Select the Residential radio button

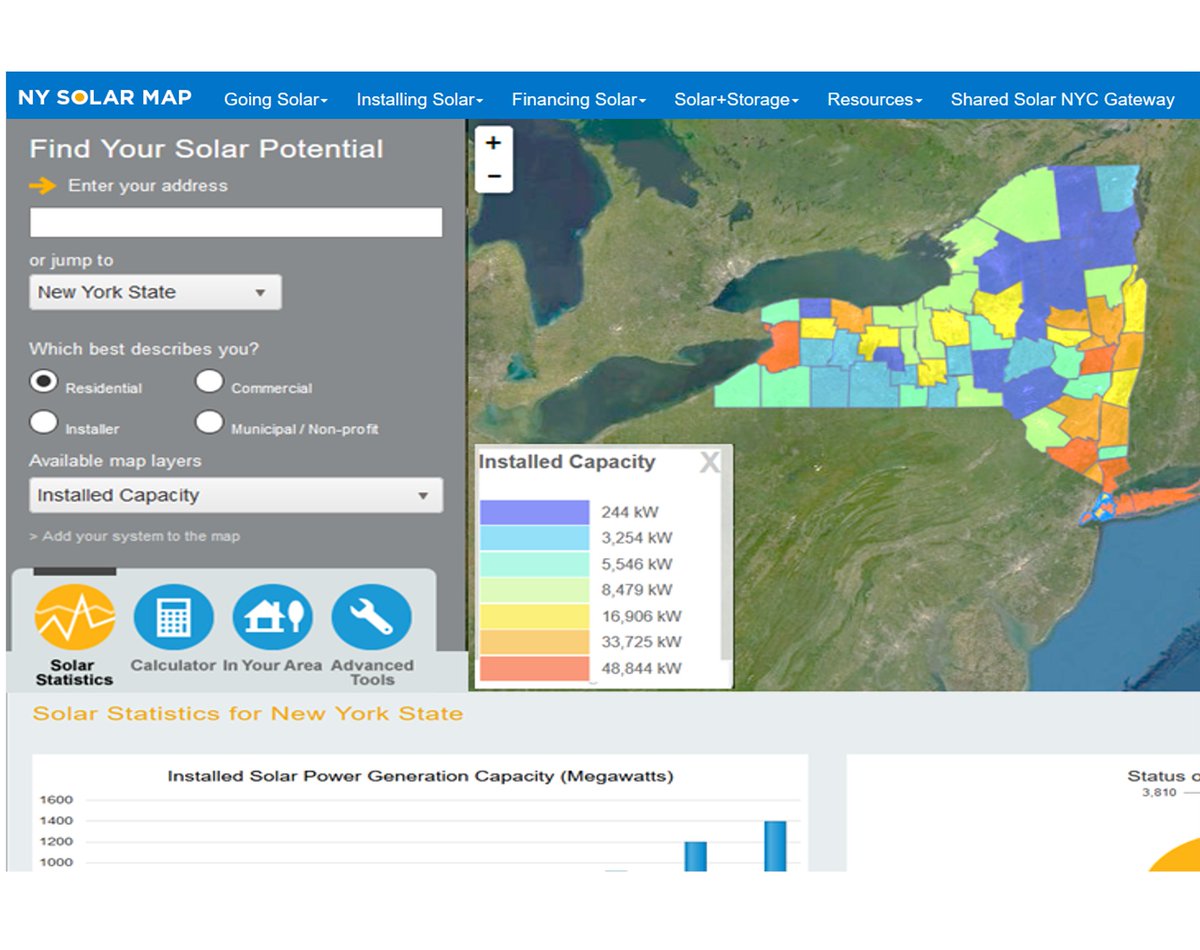coord(44,381)
